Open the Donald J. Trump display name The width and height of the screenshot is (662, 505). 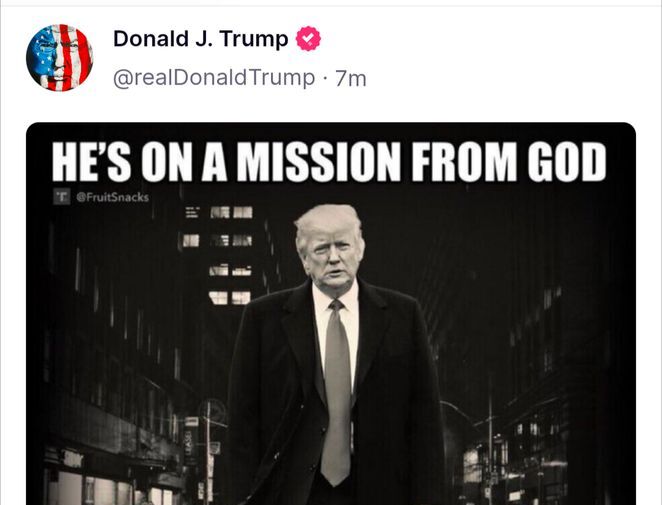coord(200,40)
